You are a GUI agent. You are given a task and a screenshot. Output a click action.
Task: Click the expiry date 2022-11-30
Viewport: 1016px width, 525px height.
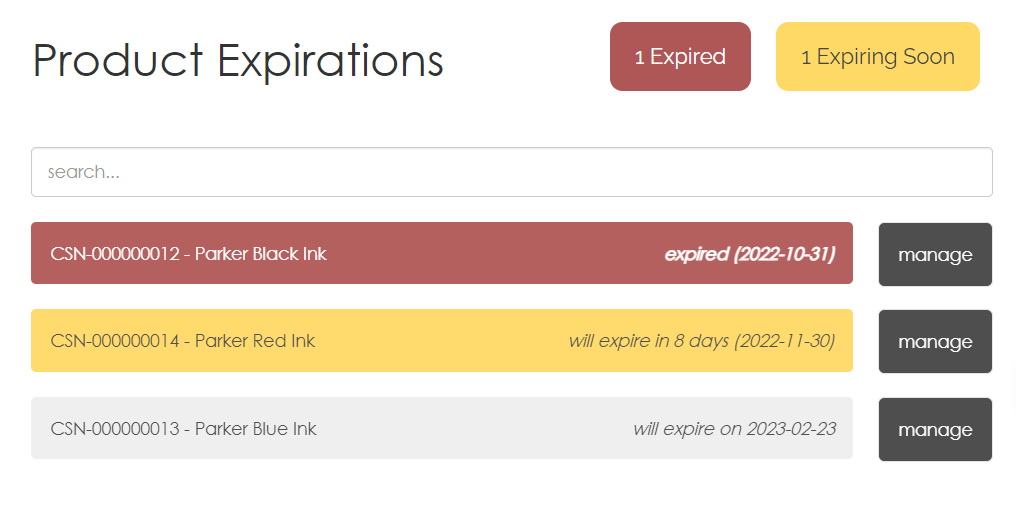pyautogui.click(x=785, y=341)
